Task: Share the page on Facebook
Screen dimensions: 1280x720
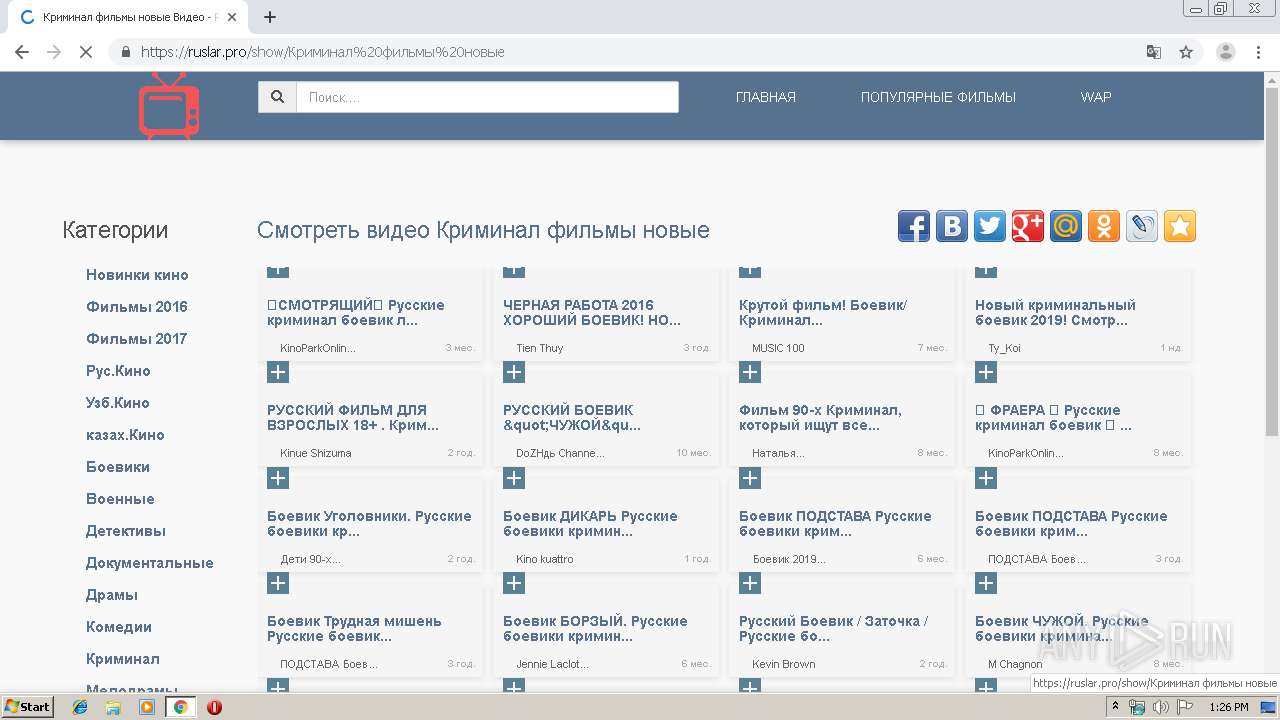Action: [x=914, y=227]
